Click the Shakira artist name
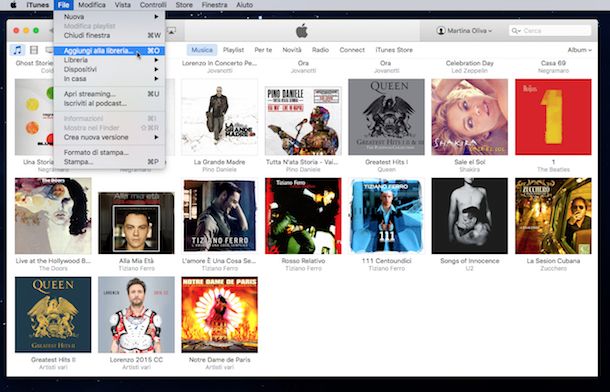This screenshot has height=392, width=610. click(470, 170)
